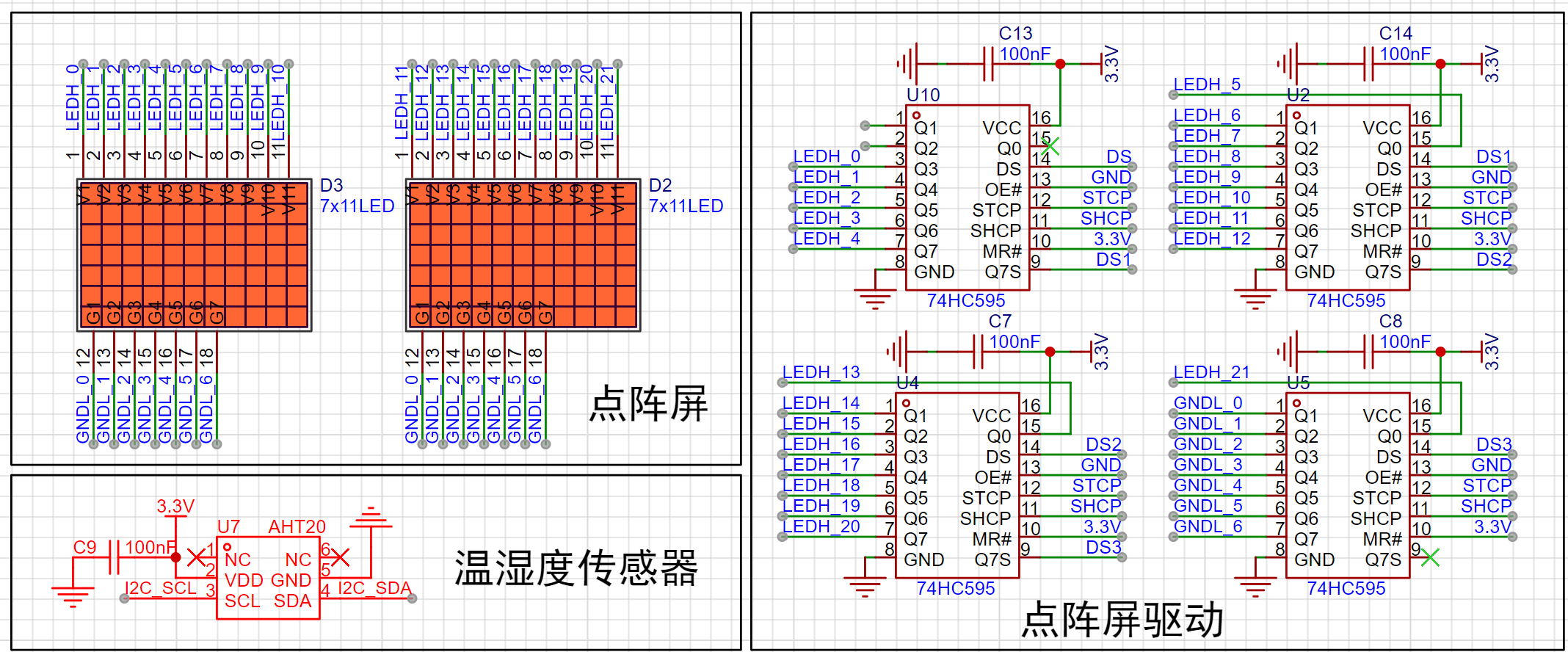The image size is (1568, 652).
Task: Click ground symbol below U10 GND pin
Action: [875, 299]
